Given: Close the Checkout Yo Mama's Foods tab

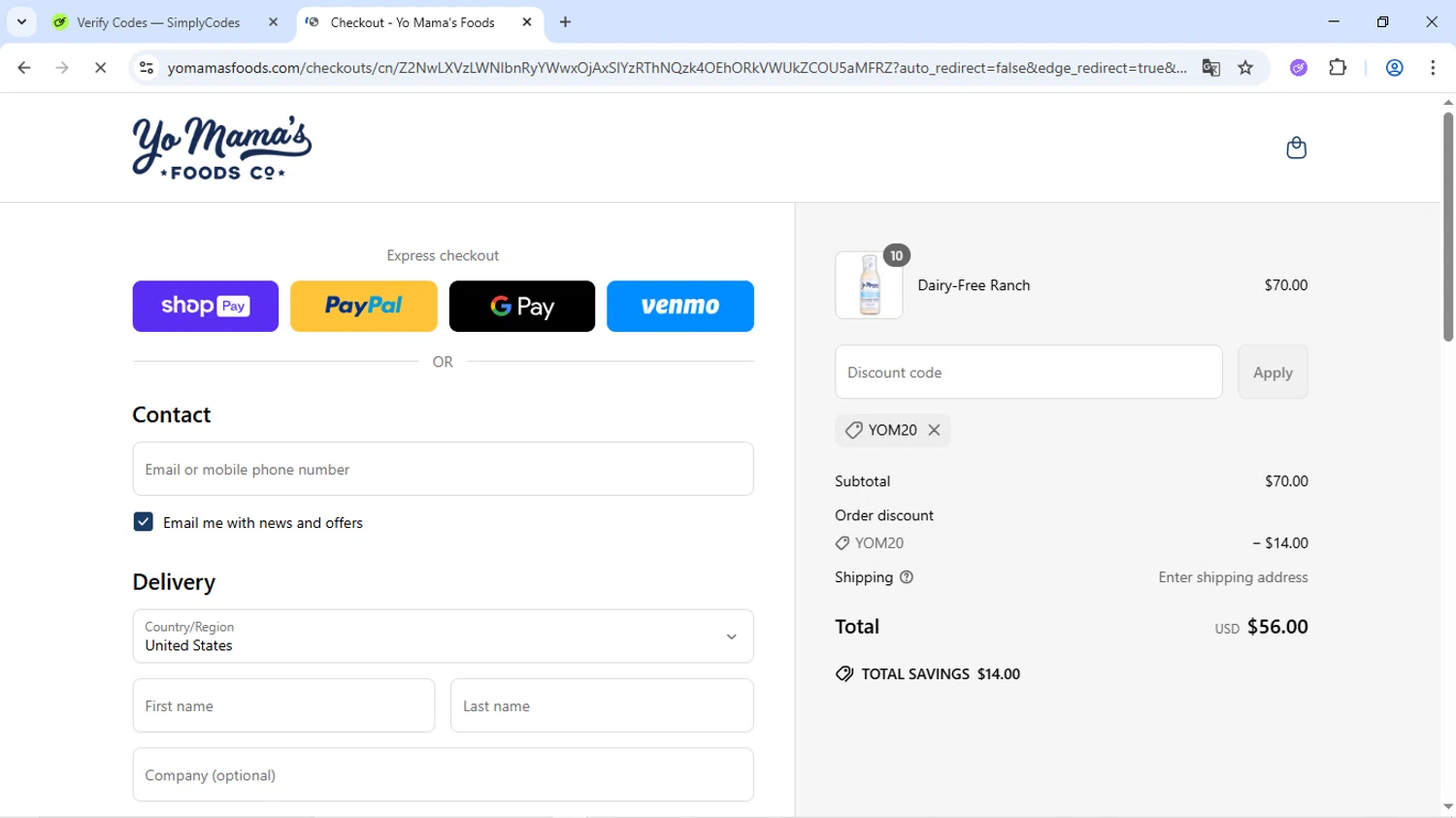Looking at the screenshot, I should pyautogui.click(x=527, y=22).
